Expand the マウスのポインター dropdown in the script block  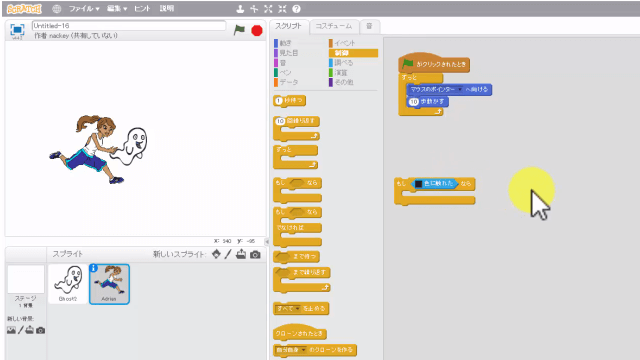click(x=460, y=89)
